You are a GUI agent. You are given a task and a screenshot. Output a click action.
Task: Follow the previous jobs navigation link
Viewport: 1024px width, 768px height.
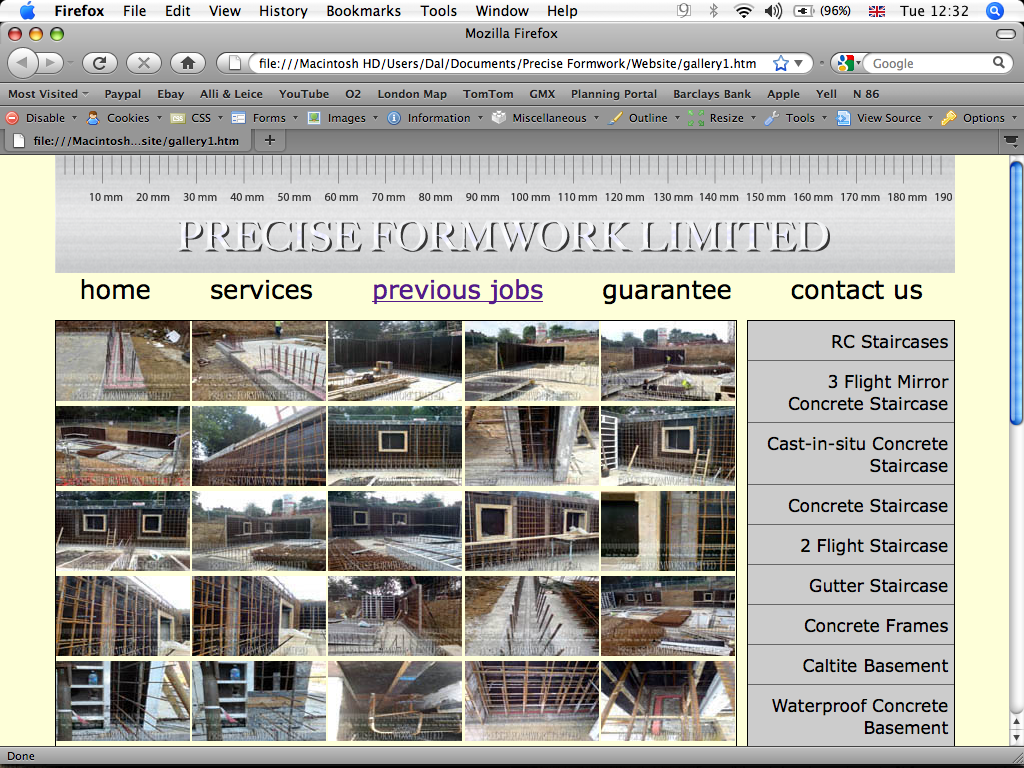pyautogui.click(x=457, y=290)
